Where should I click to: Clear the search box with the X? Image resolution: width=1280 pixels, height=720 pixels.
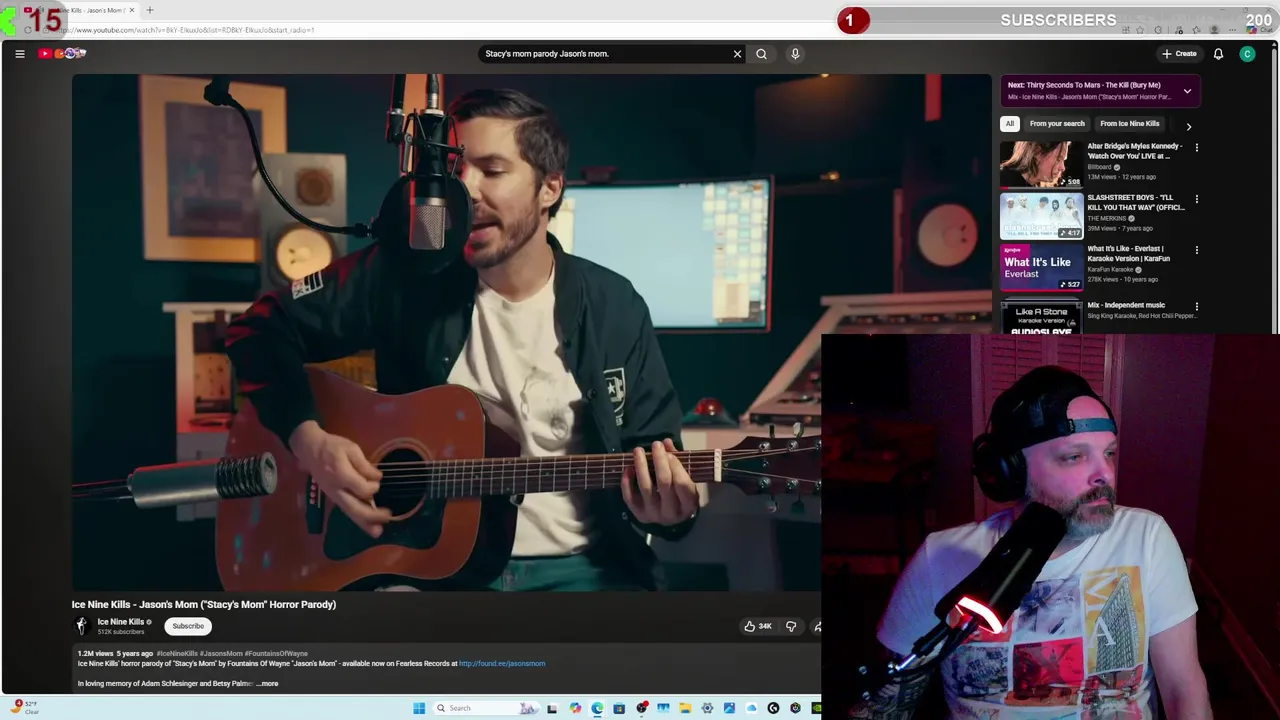coord(737,54)
